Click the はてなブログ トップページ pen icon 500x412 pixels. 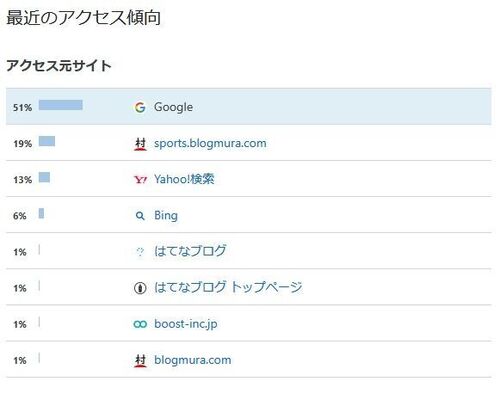coord(140,288)
